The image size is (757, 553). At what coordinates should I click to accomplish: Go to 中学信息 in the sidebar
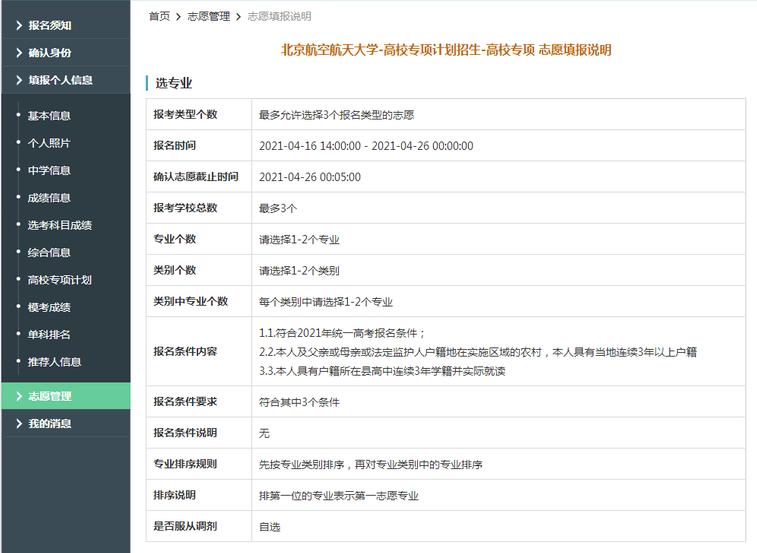(x=49, y=170)
